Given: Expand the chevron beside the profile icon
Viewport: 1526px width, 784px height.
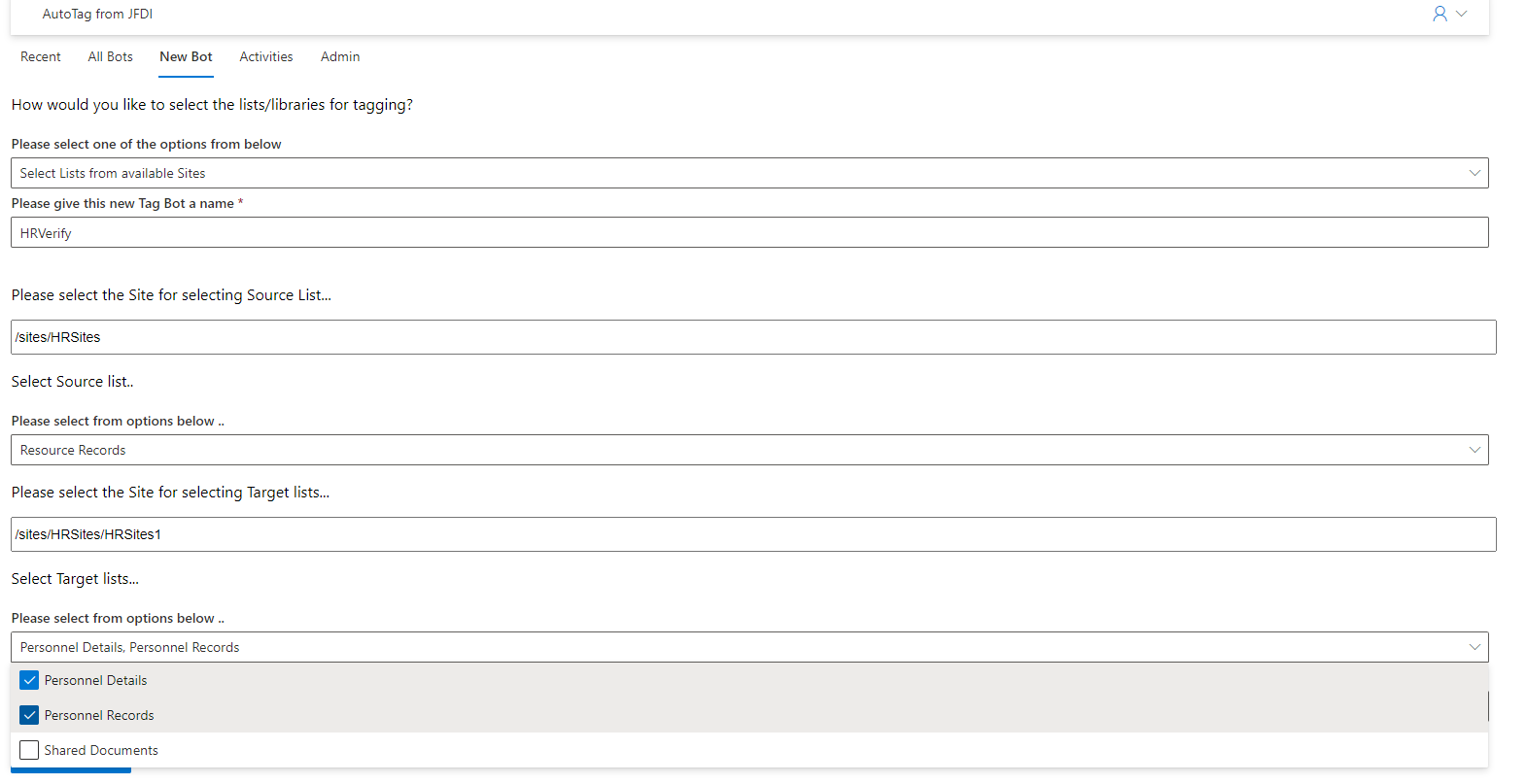Looking at the screenshot, I should (1461, 14).
